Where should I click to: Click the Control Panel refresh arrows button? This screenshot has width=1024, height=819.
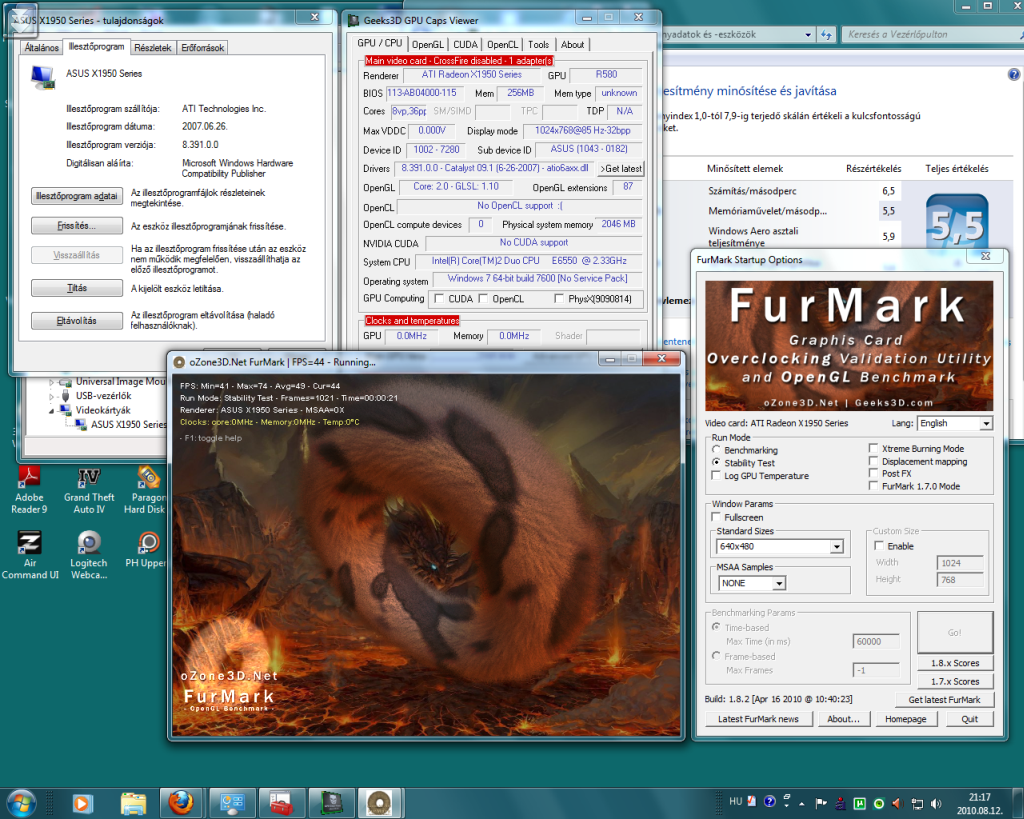pos(827,35)
